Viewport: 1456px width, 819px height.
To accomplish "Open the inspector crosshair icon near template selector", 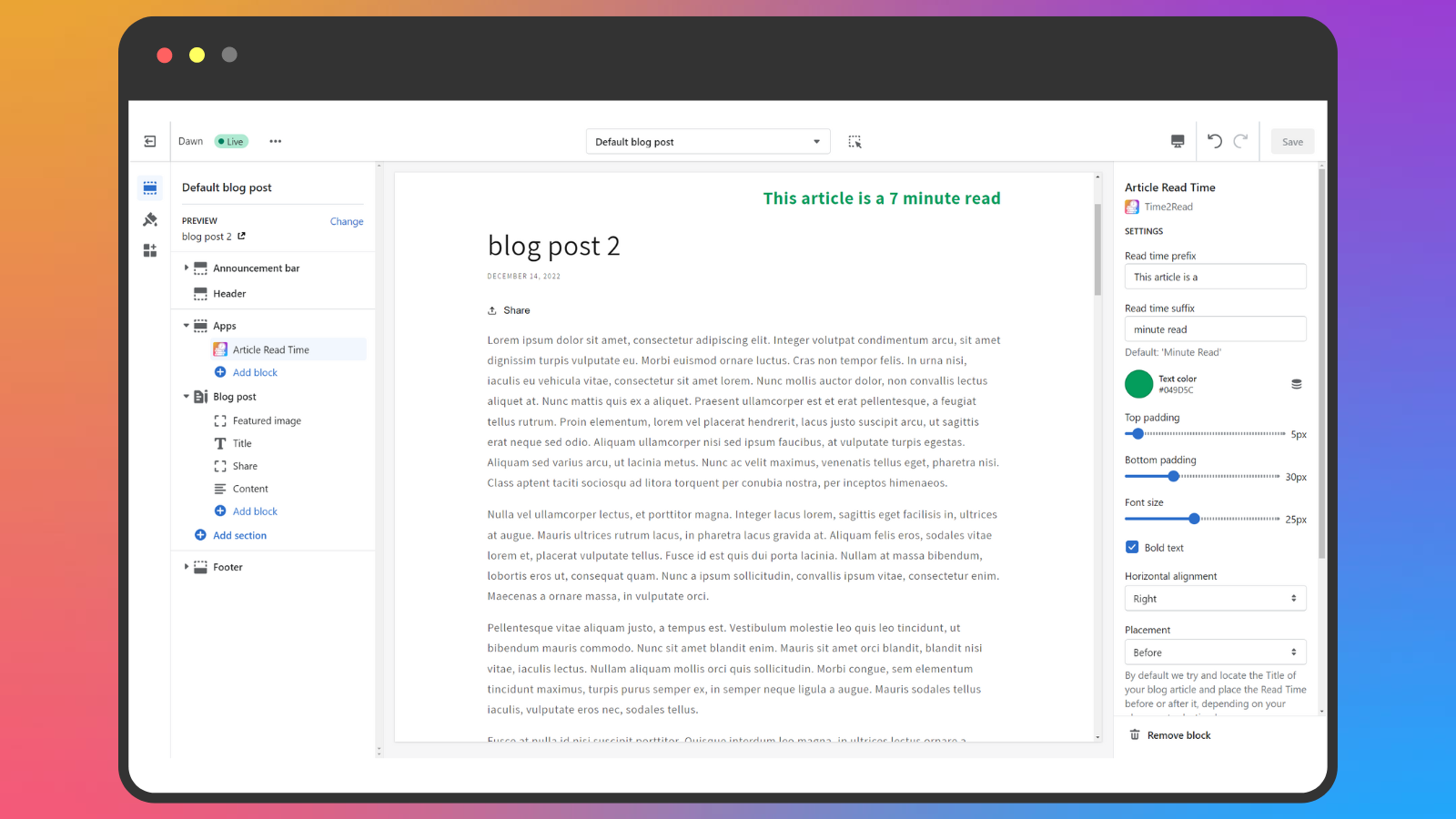I will (x=854, y=141).
